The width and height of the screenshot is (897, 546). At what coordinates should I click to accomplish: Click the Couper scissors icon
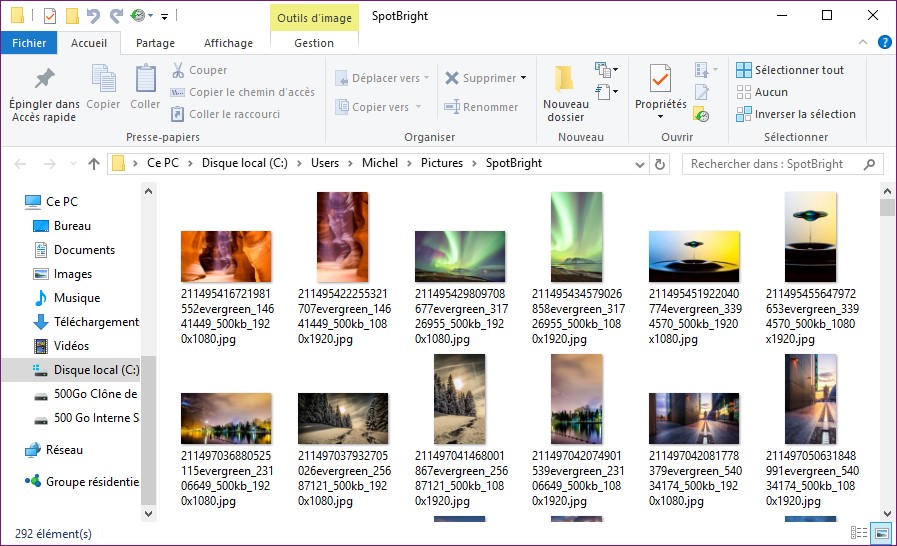(x=178, y=70)
